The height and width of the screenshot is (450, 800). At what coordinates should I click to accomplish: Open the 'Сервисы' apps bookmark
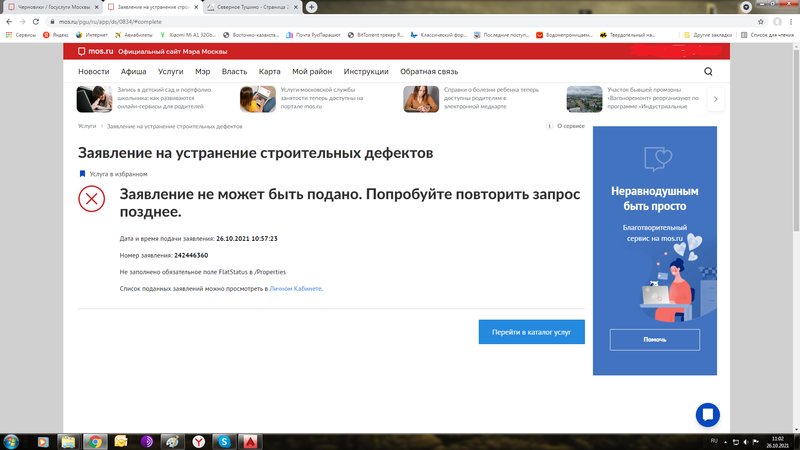(20, 35)
